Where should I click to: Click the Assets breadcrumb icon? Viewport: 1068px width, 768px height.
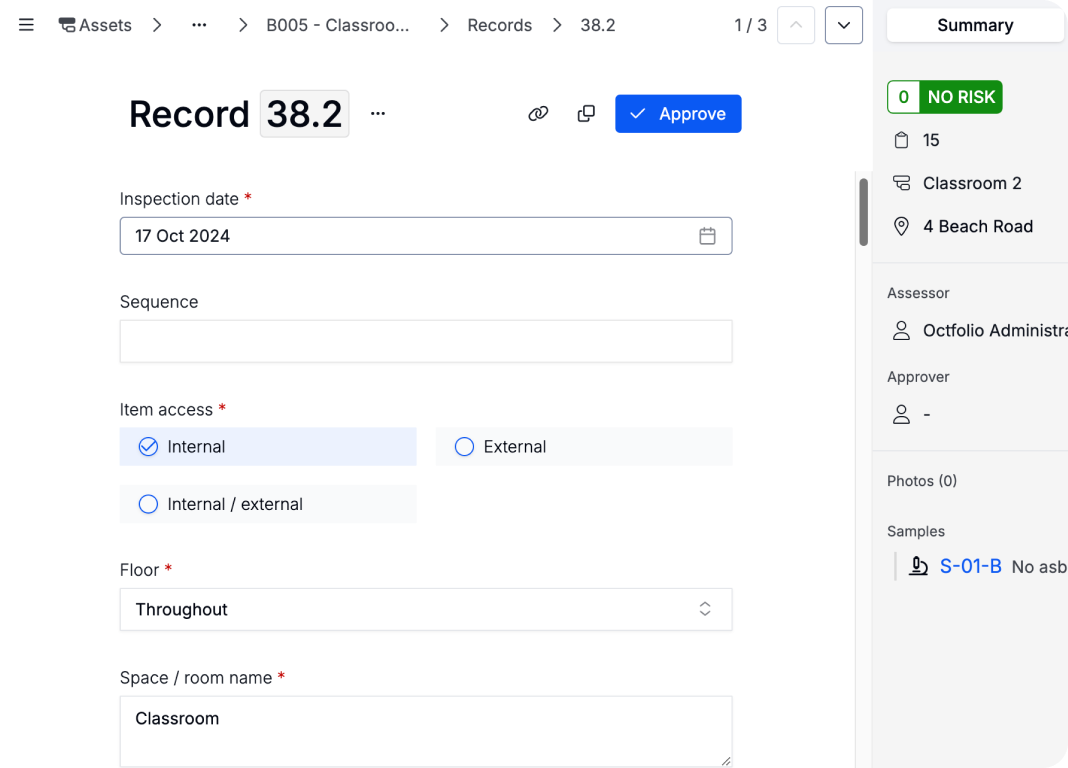[67, 25]
